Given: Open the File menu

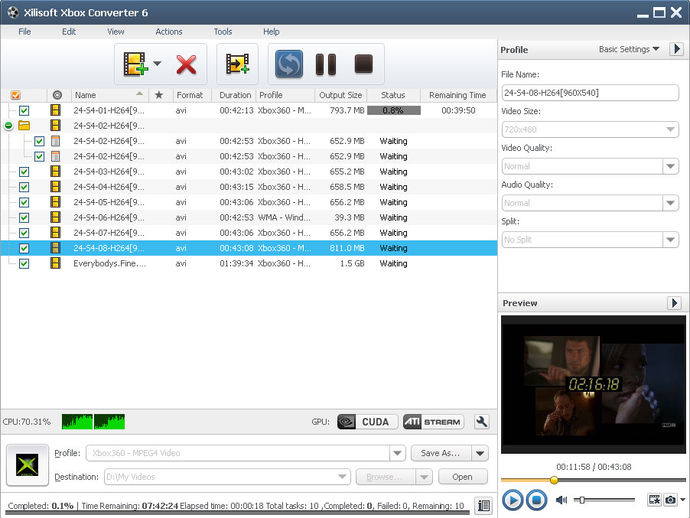Looking at the screenshot, I should tap(25, 32).
